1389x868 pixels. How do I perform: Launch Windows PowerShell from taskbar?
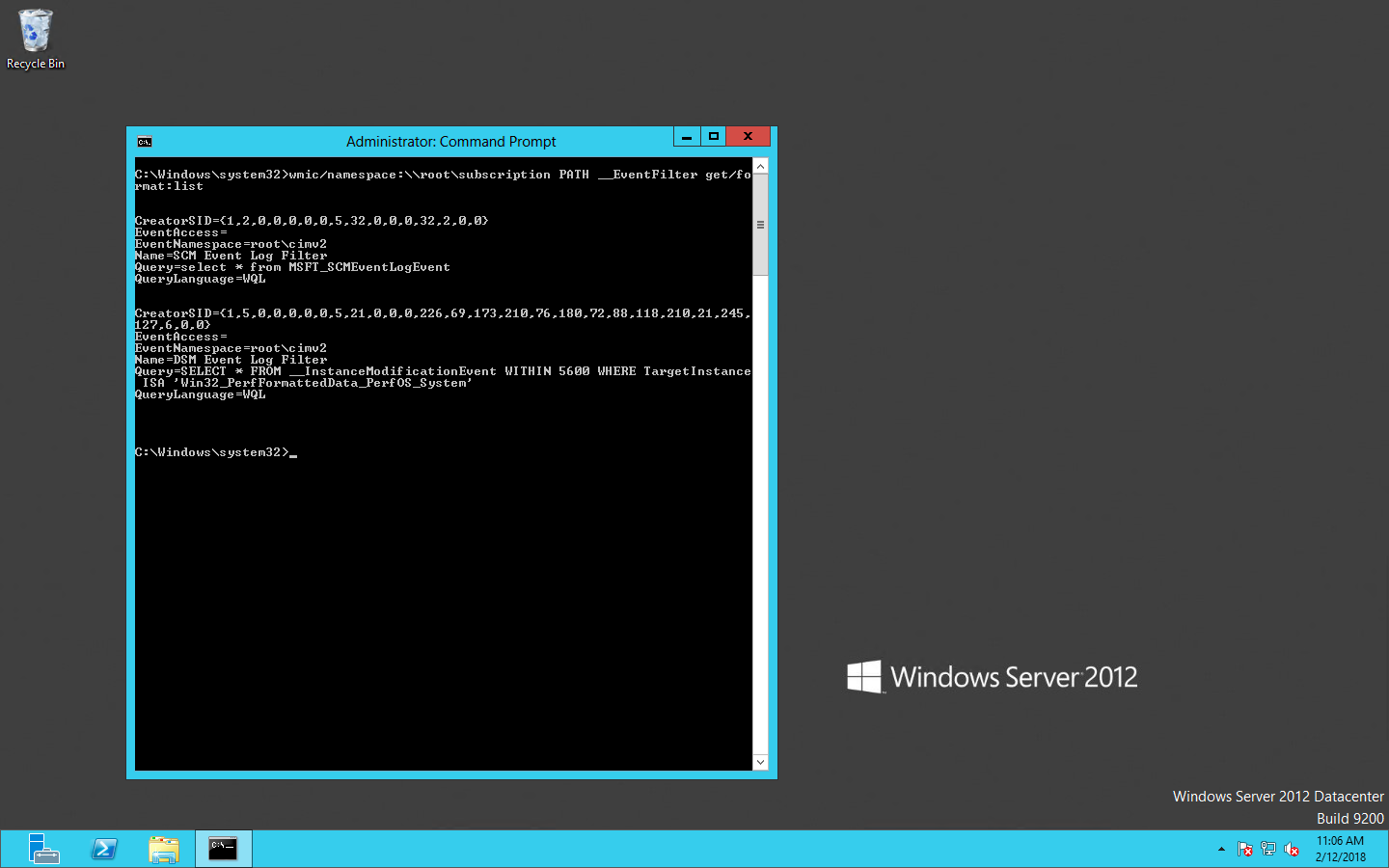pyautogui.click(x=104, y=849)
